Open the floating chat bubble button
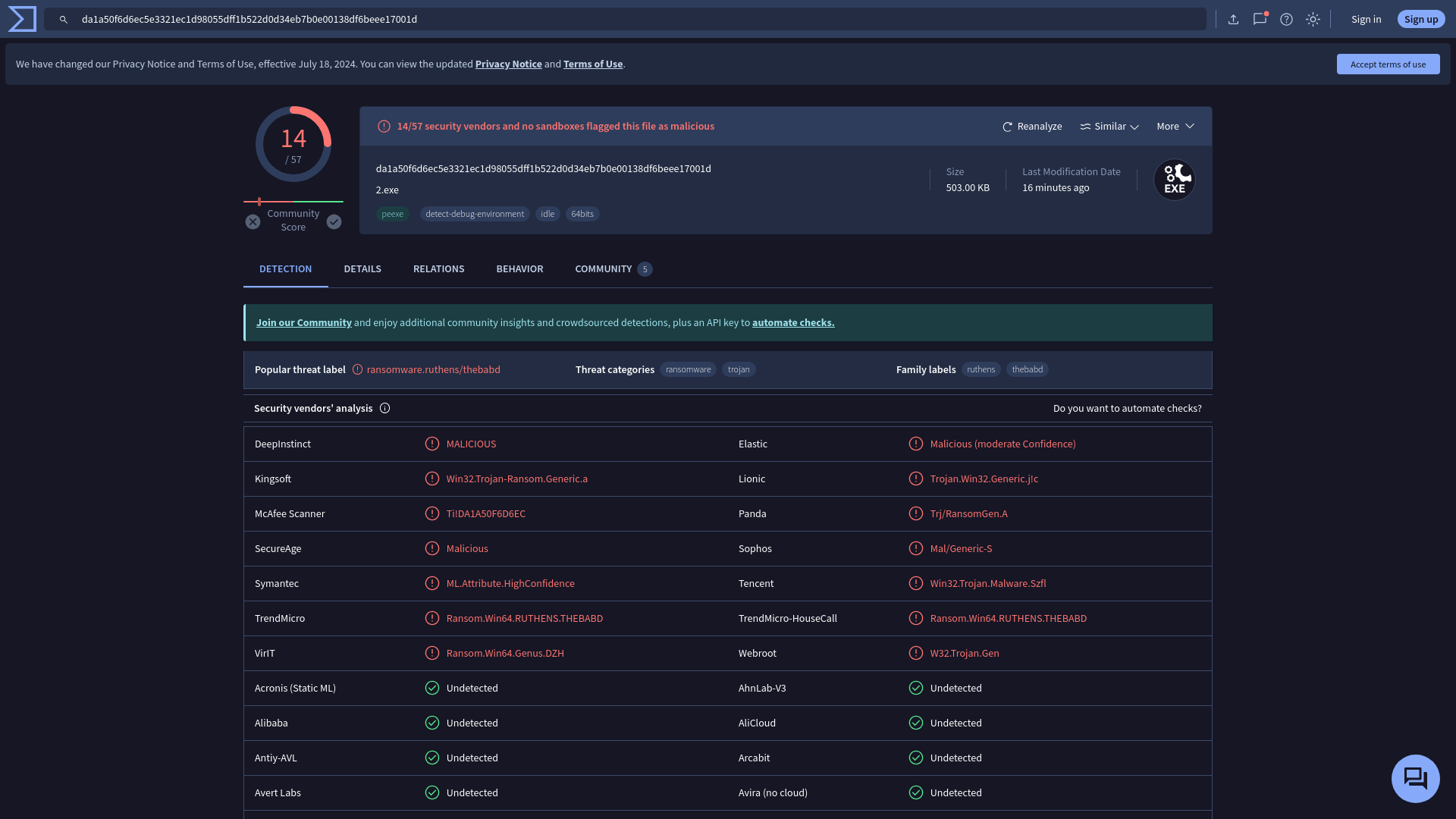Image resolution: width=1456 pixels, height=819 pixels. [1416, 779]
